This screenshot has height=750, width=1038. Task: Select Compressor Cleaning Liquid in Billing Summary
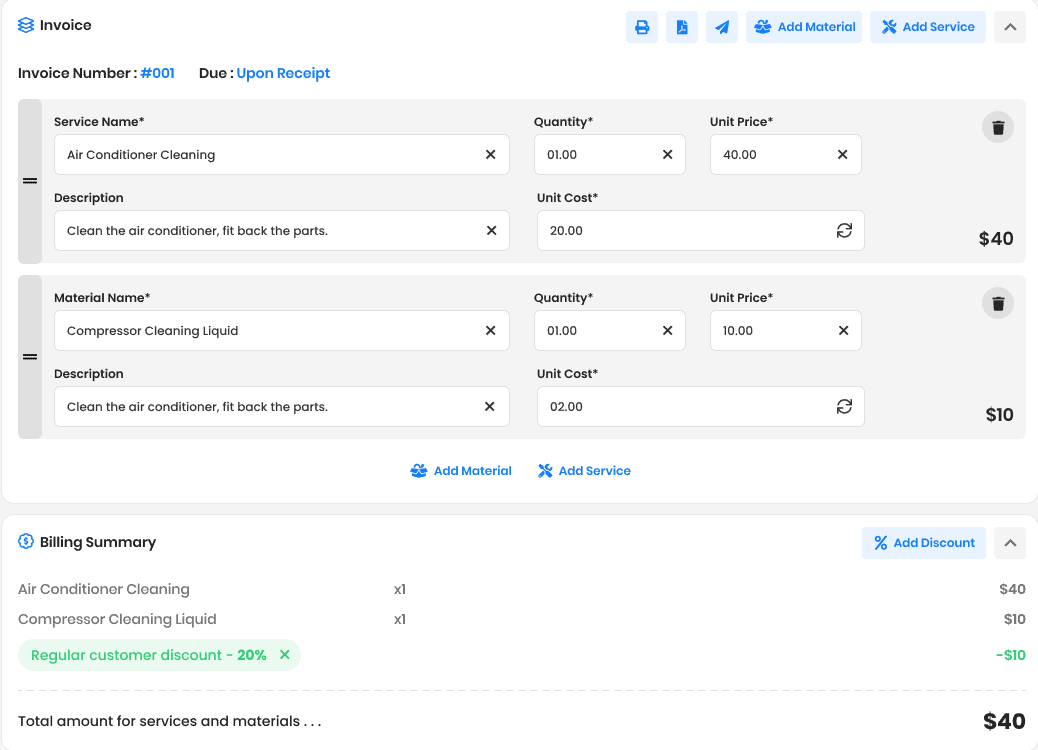pyautogui.click(x=117, y=619)
